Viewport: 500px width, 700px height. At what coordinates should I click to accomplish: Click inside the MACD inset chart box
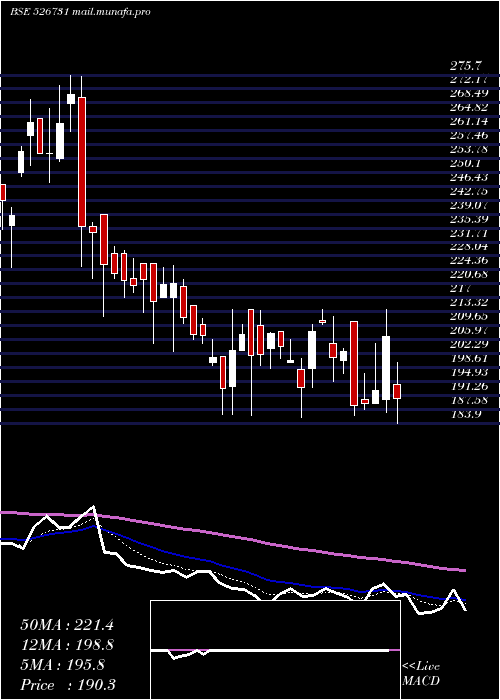click(x=275, y=650)
